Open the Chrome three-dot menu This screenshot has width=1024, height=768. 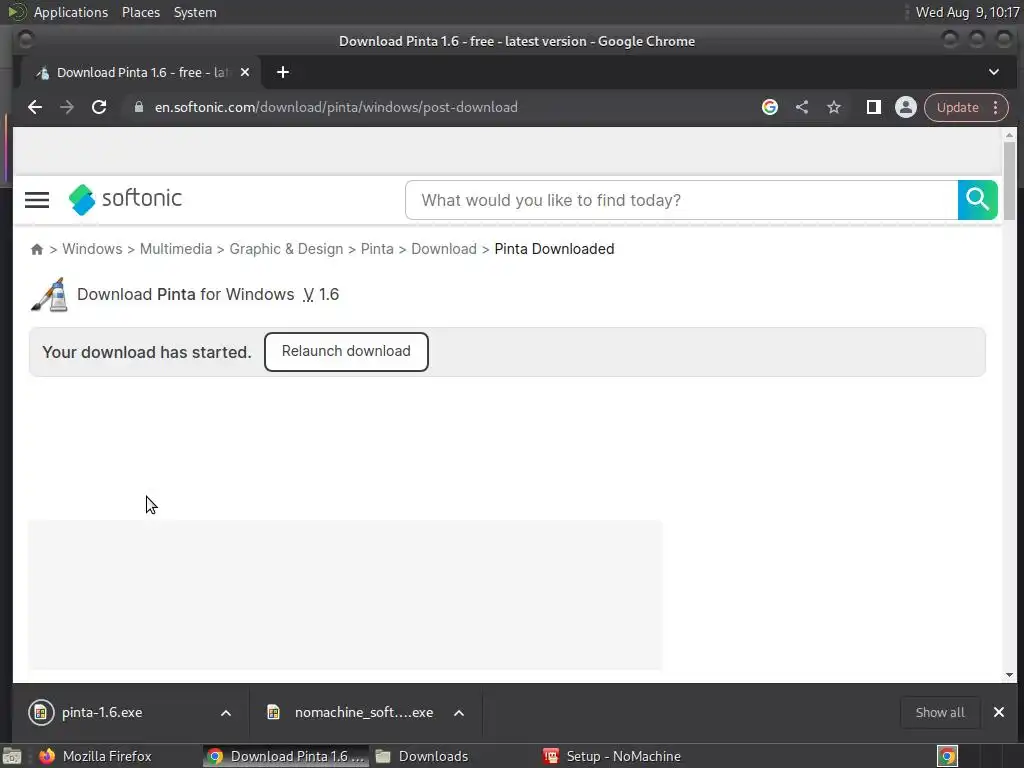click(996, 107)
